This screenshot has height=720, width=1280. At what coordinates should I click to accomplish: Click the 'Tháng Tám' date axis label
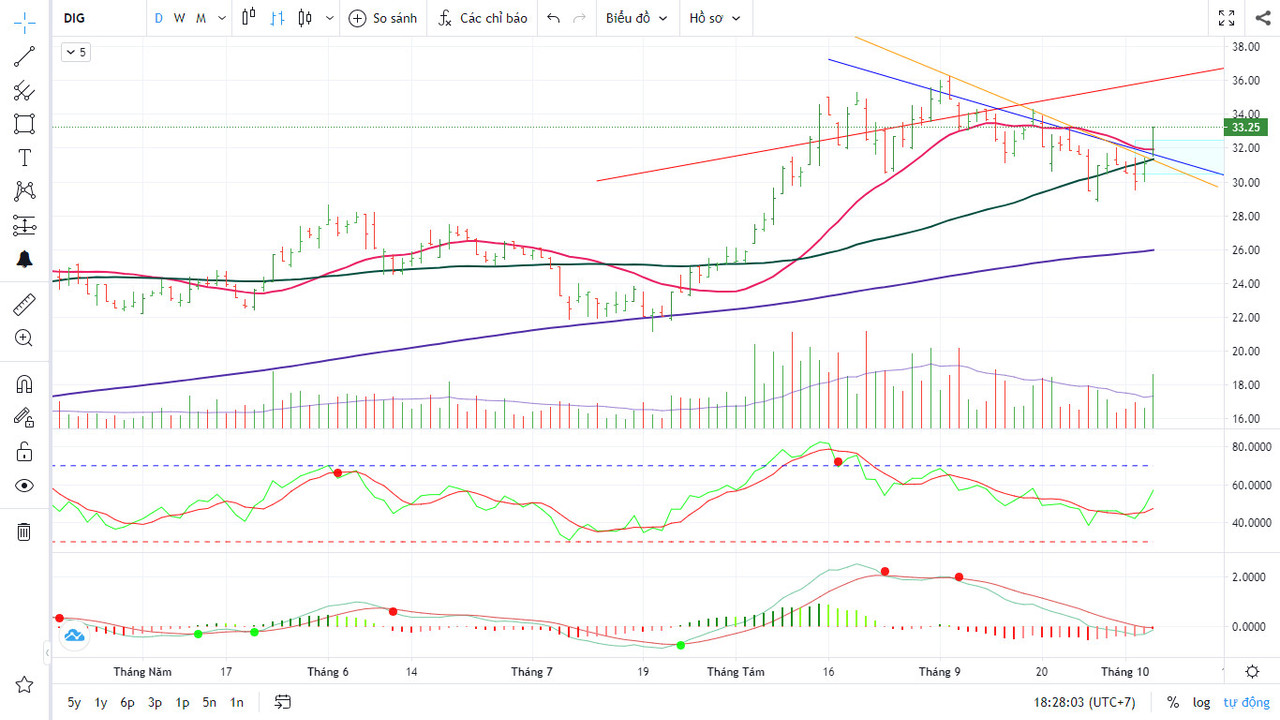pyautogui.click(x=735, y=672)
